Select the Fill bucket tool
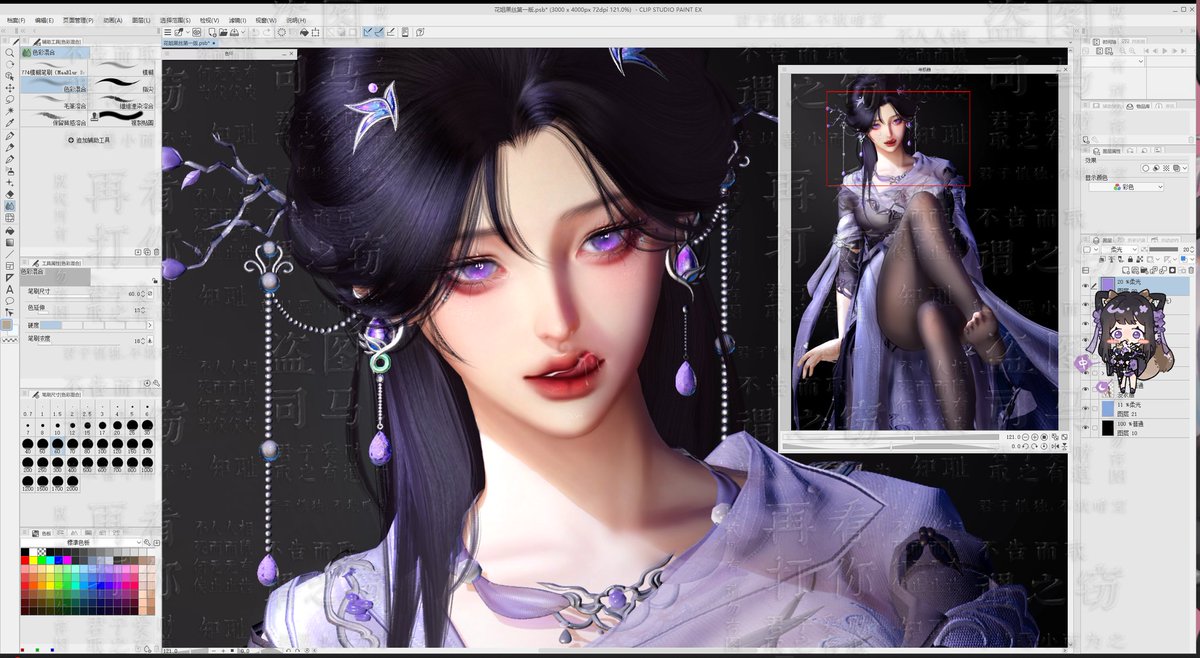Viewport: 1200px width, 658px height. 9,230
